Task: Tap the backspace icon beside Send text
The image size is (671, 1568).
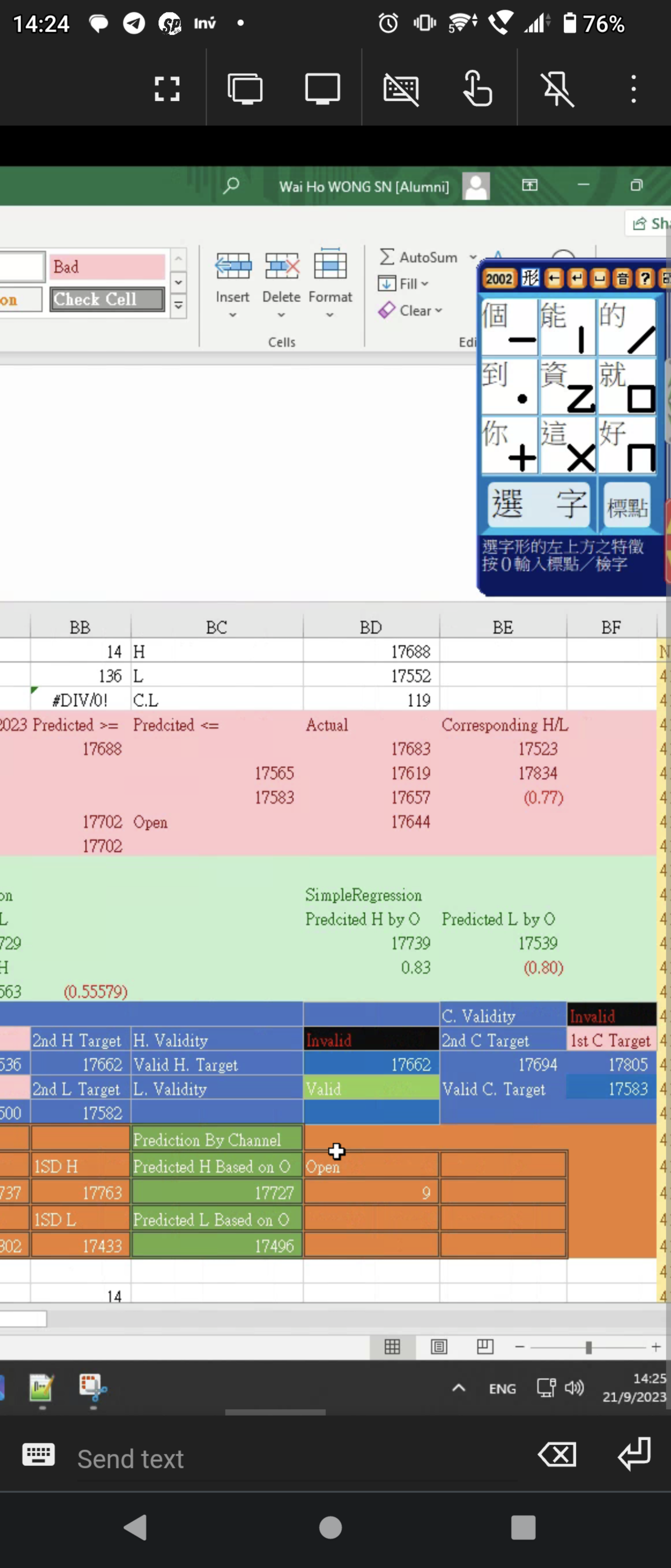Action: [557, 1455]
